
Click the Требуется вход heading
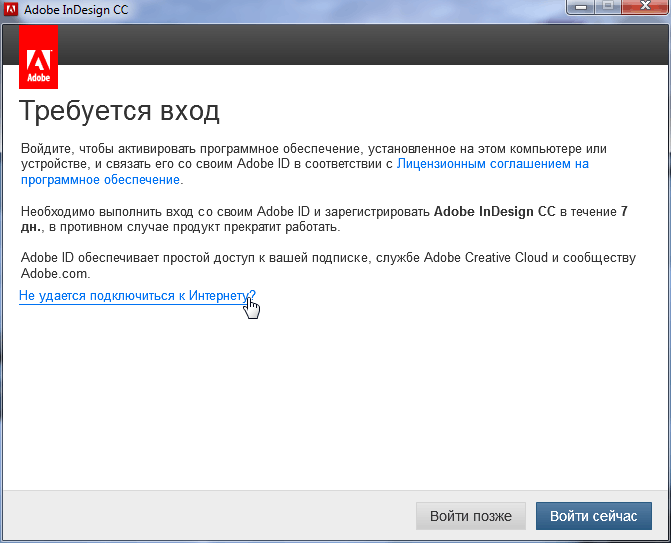coord(119,111)
